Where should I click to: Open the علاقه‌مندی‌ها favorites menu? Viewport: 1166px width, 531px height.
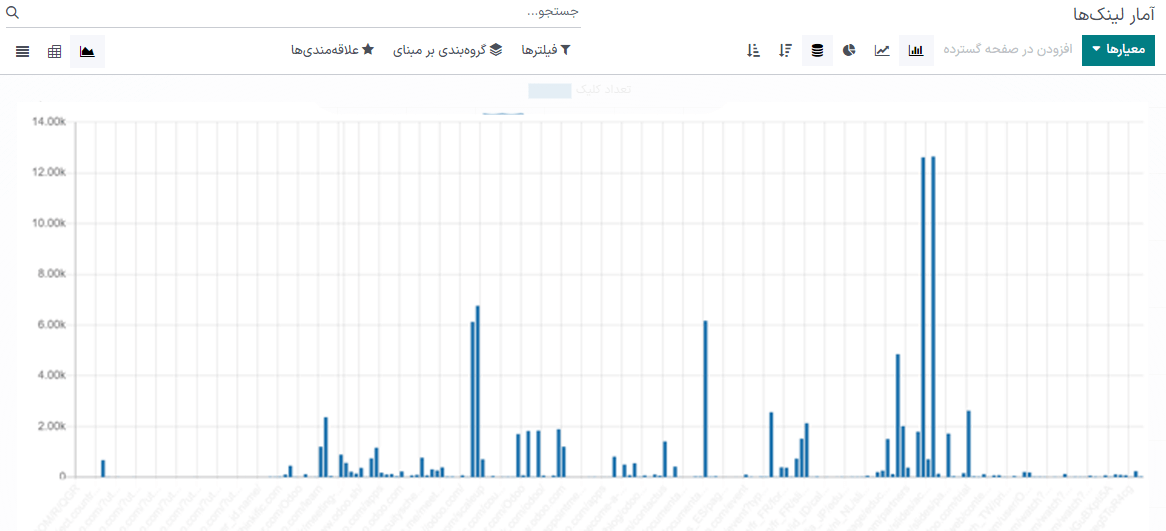click(333, 50)
